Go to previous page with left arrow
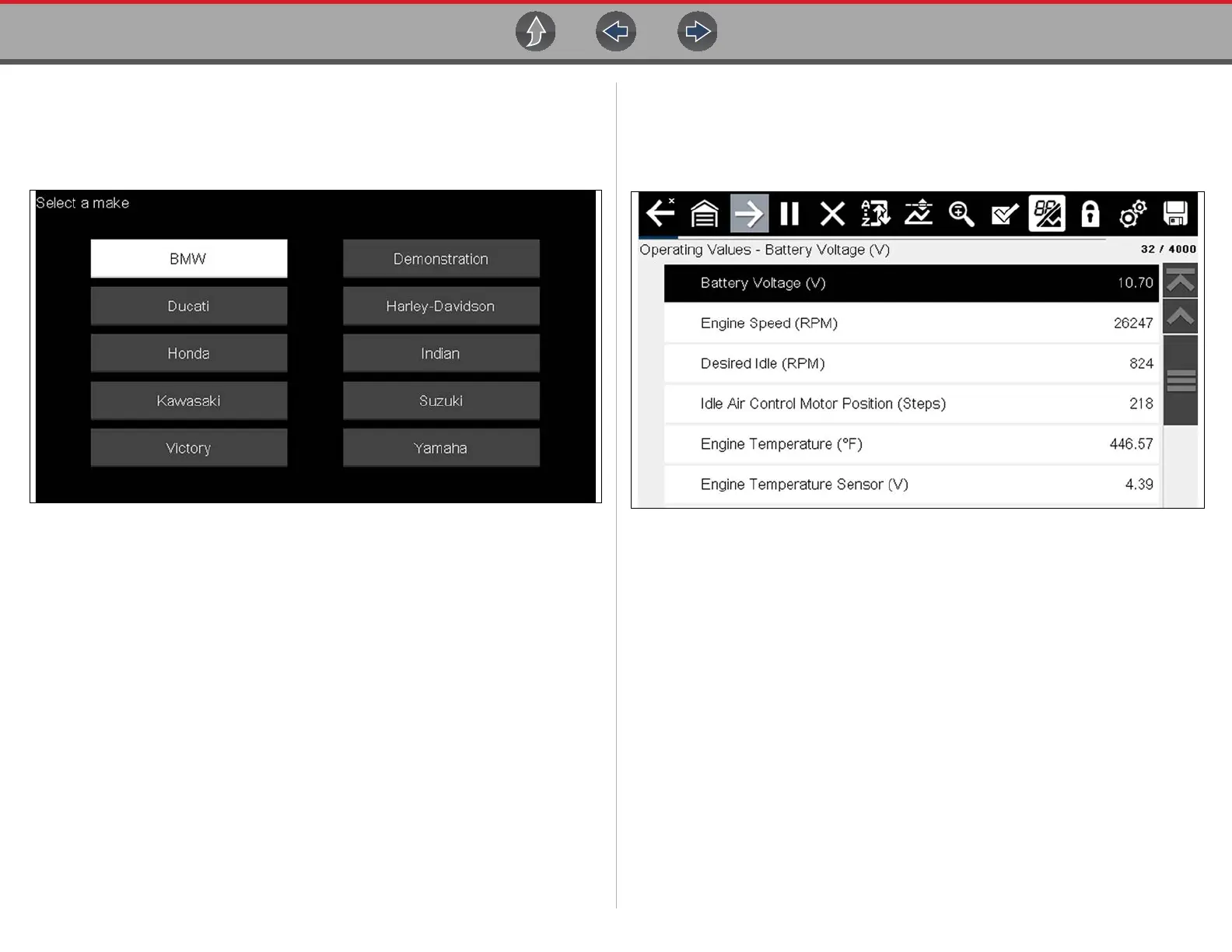1232x952 pixels. click(x=616, y=32)
